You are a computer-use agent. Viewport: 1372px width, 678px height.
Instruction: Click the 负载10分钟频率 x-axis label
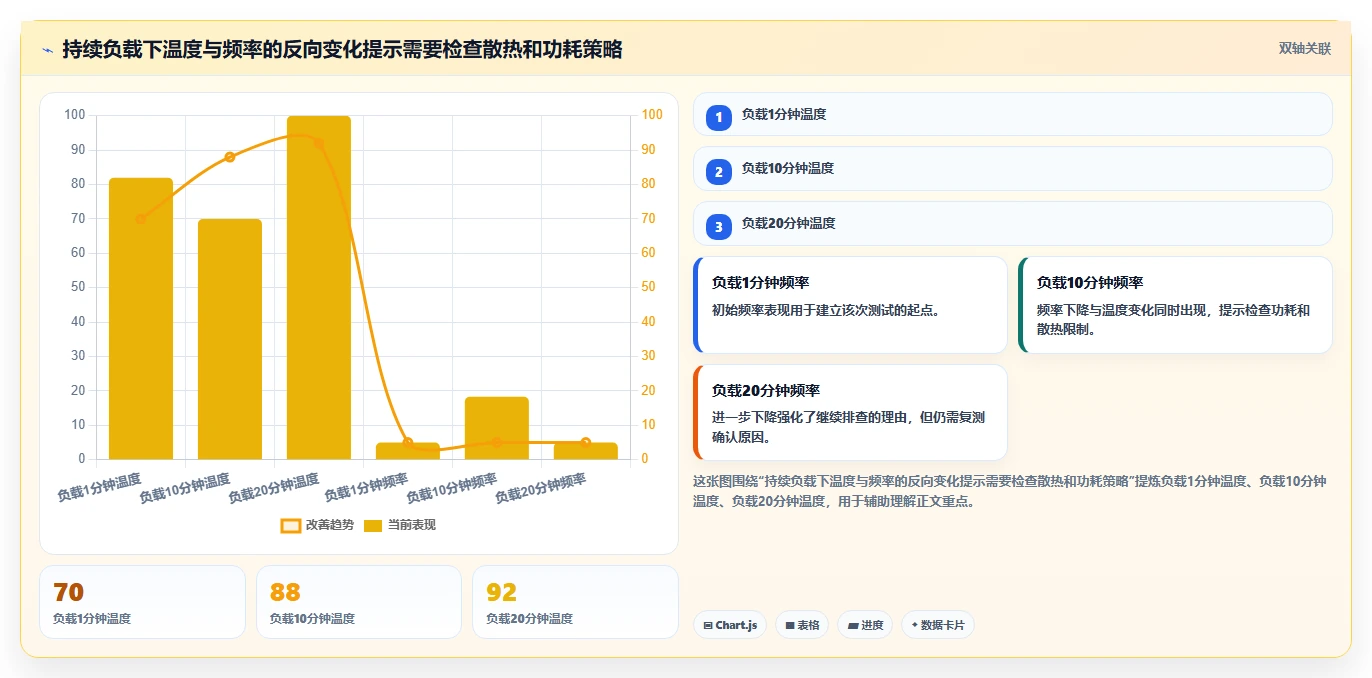pos(452,487)
